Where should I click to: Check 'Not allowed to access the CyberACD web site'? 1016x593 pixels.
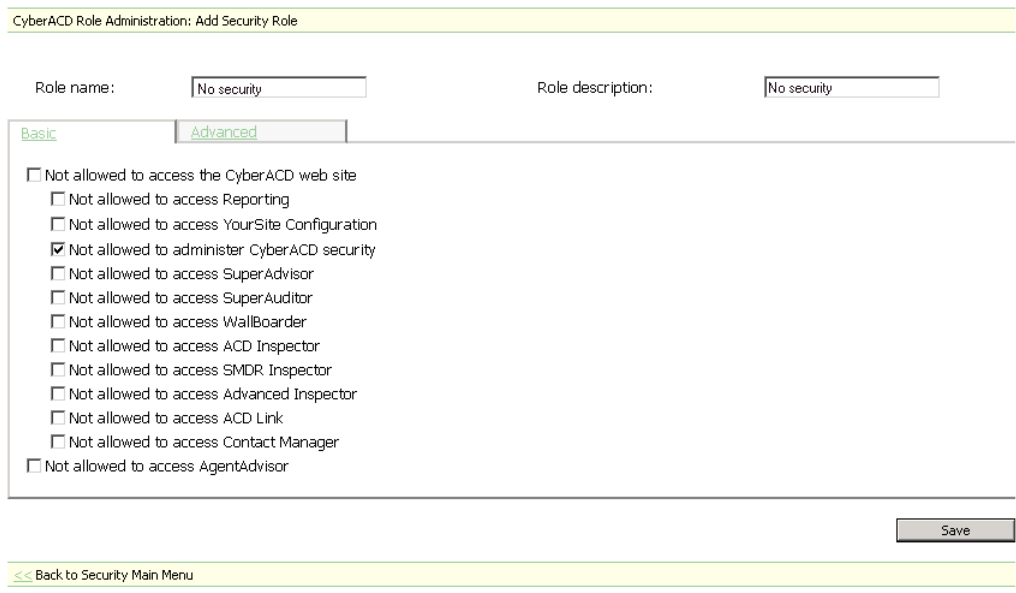tap(35, 176)
